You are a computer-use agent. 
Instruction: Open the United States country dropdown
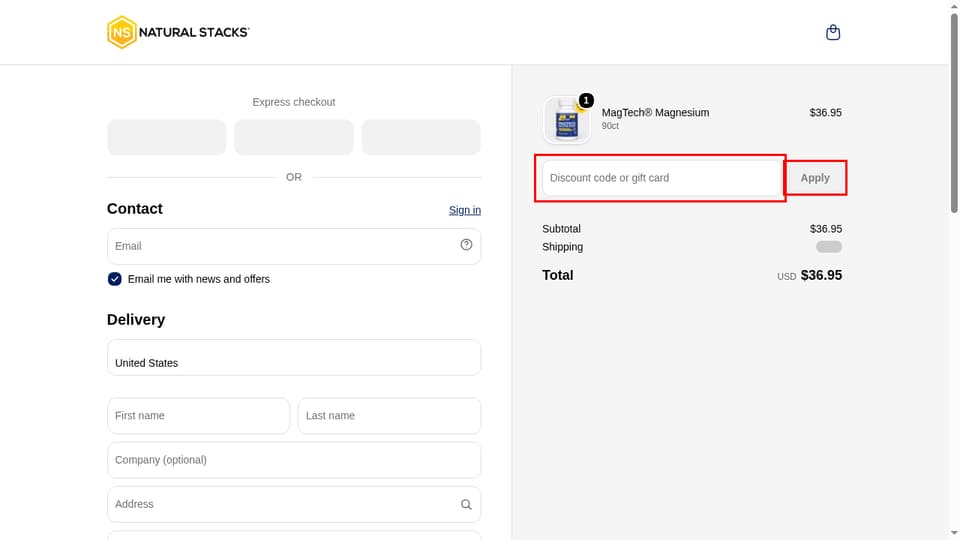click(294, 358)
